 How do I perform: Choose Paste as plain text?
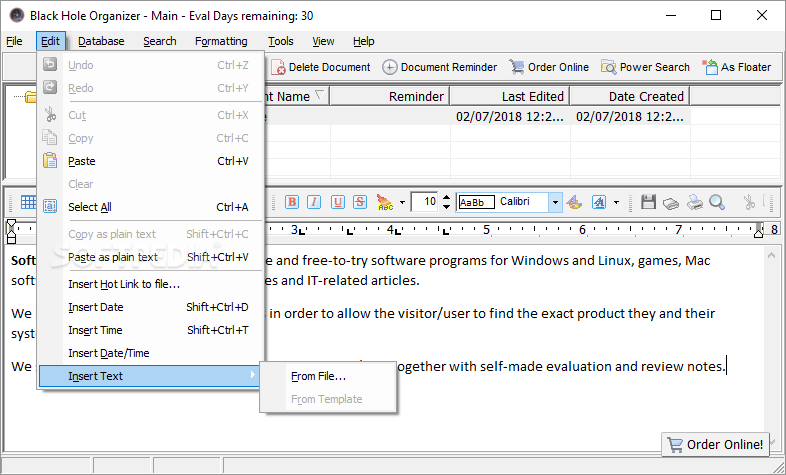click(x=150, y=257)
